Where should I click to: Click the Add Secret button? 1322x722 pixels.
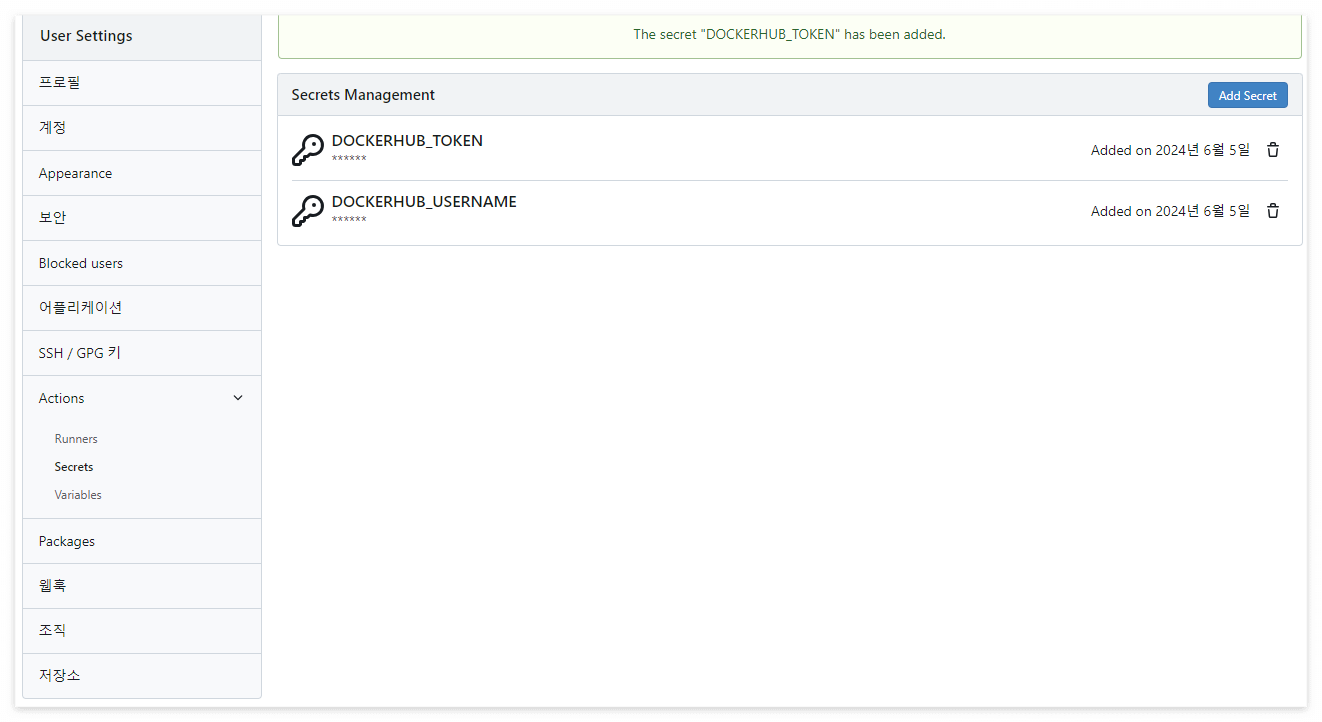point(1248,95)
